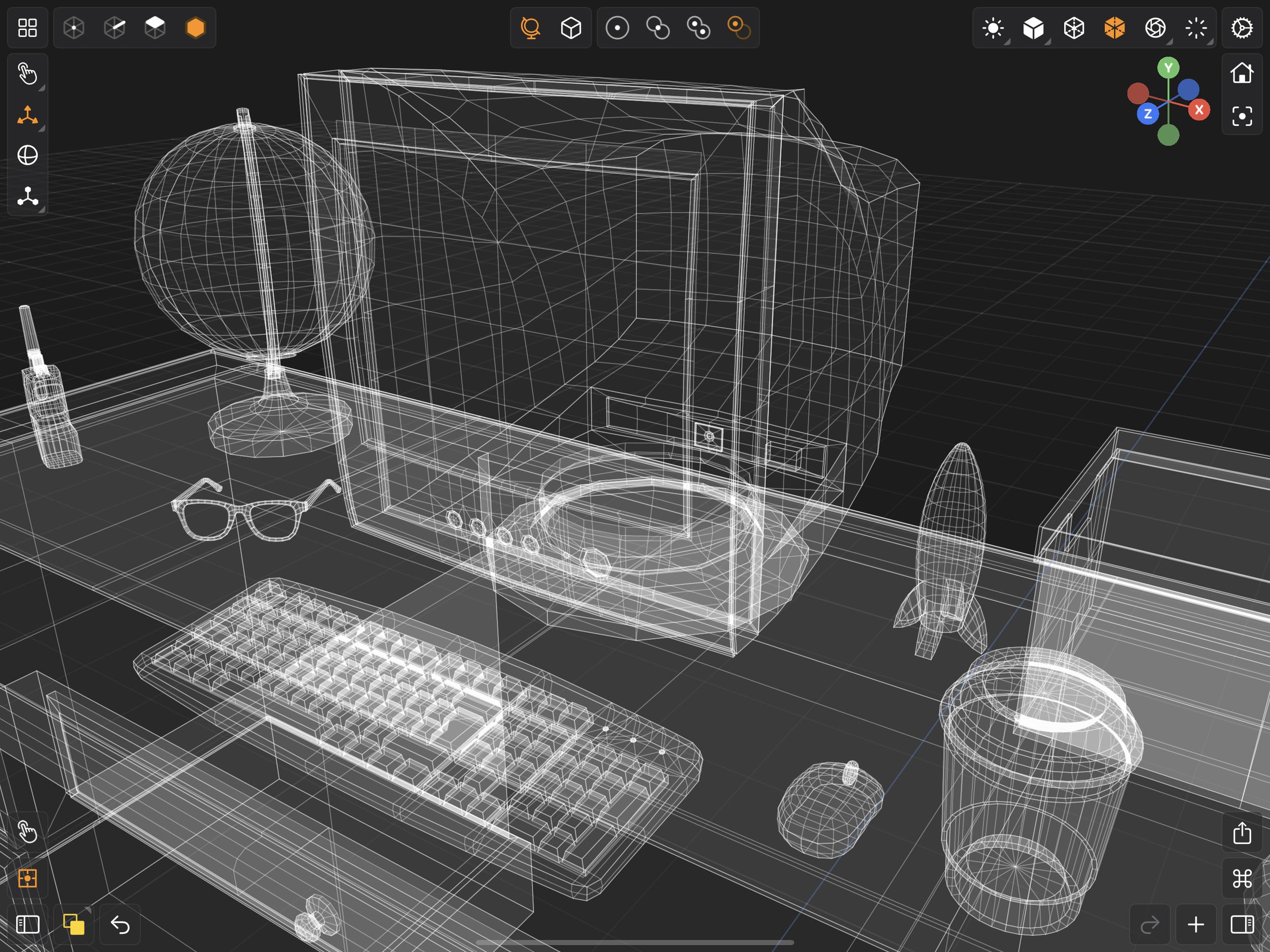
Task: Click the home view reset icon
Action: (x=1242, y=73)
